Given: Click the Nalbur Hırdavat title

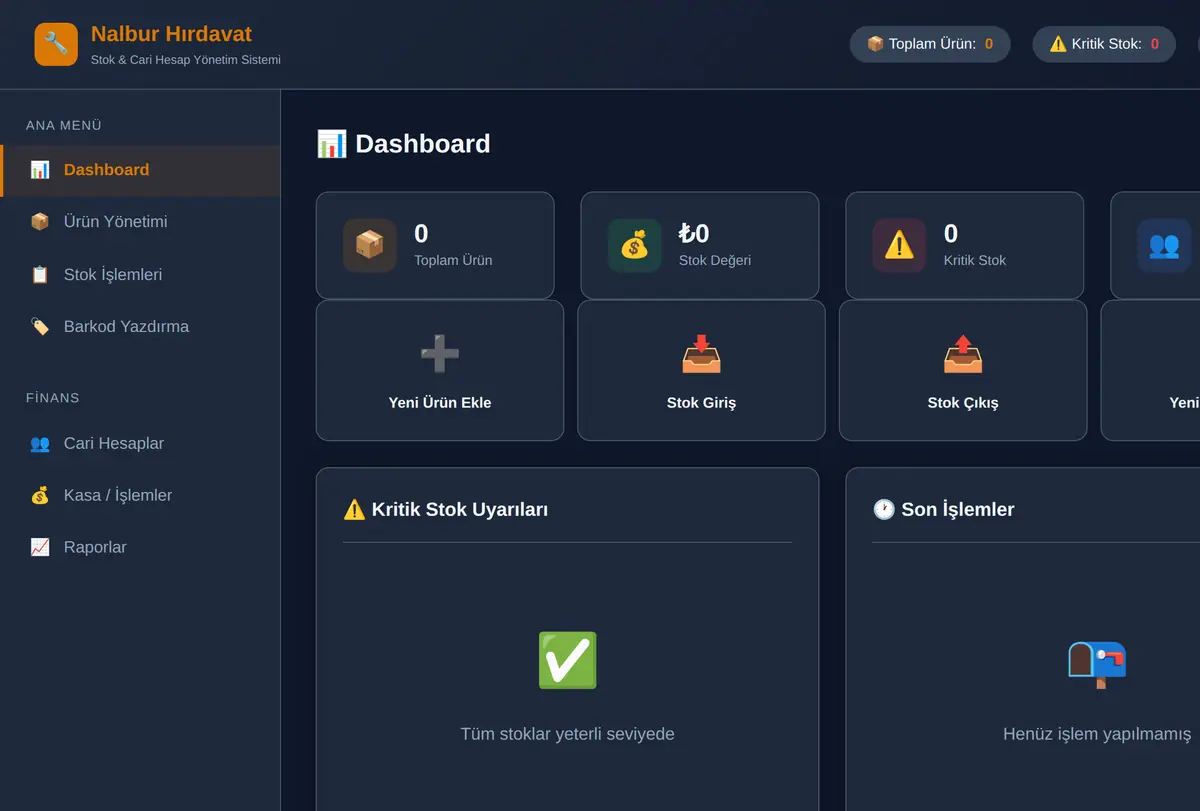Looking at the screenshot, I should (x=171, y=34).
